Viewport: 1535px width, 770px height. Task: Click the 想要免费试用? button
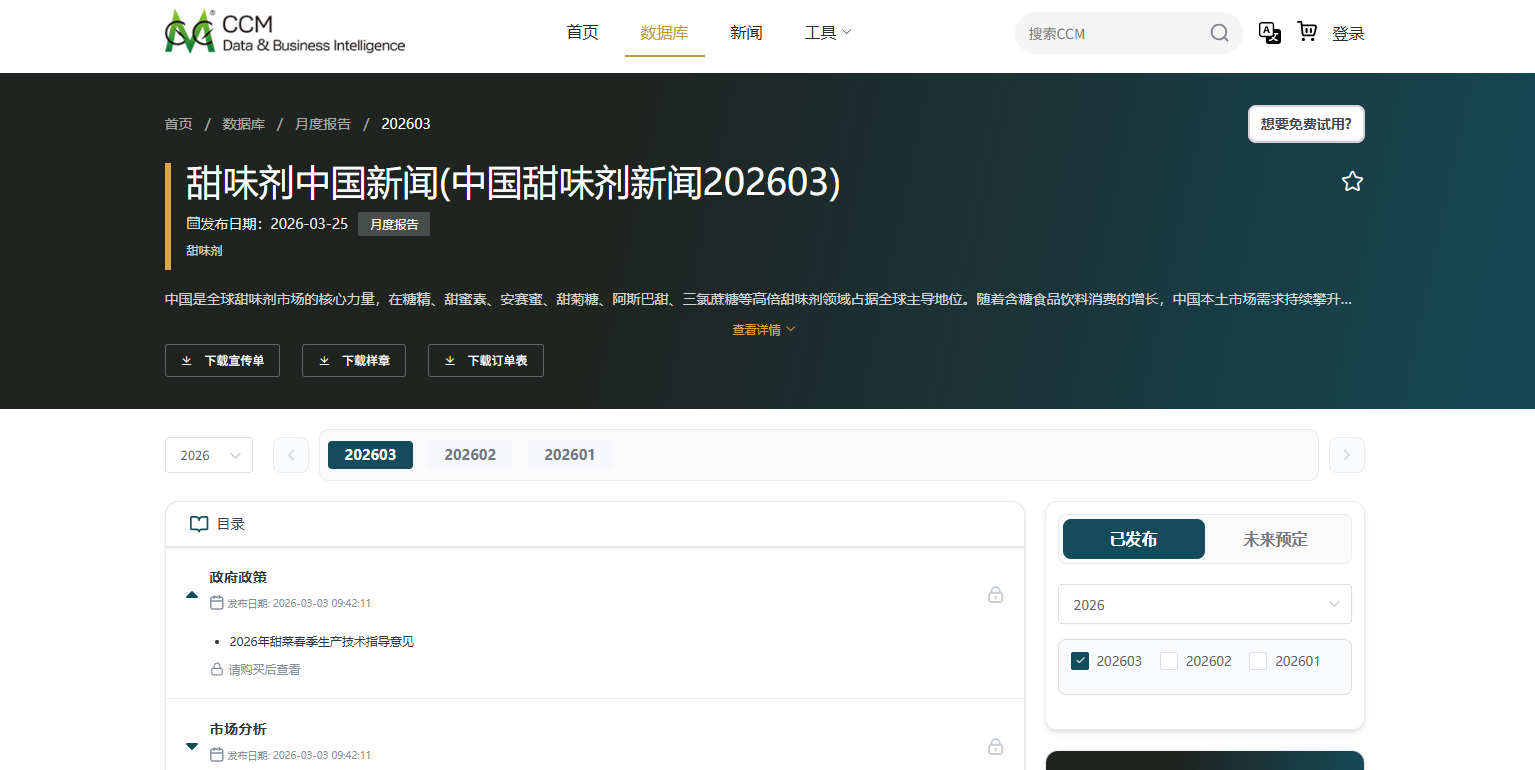pos(1306,123)
